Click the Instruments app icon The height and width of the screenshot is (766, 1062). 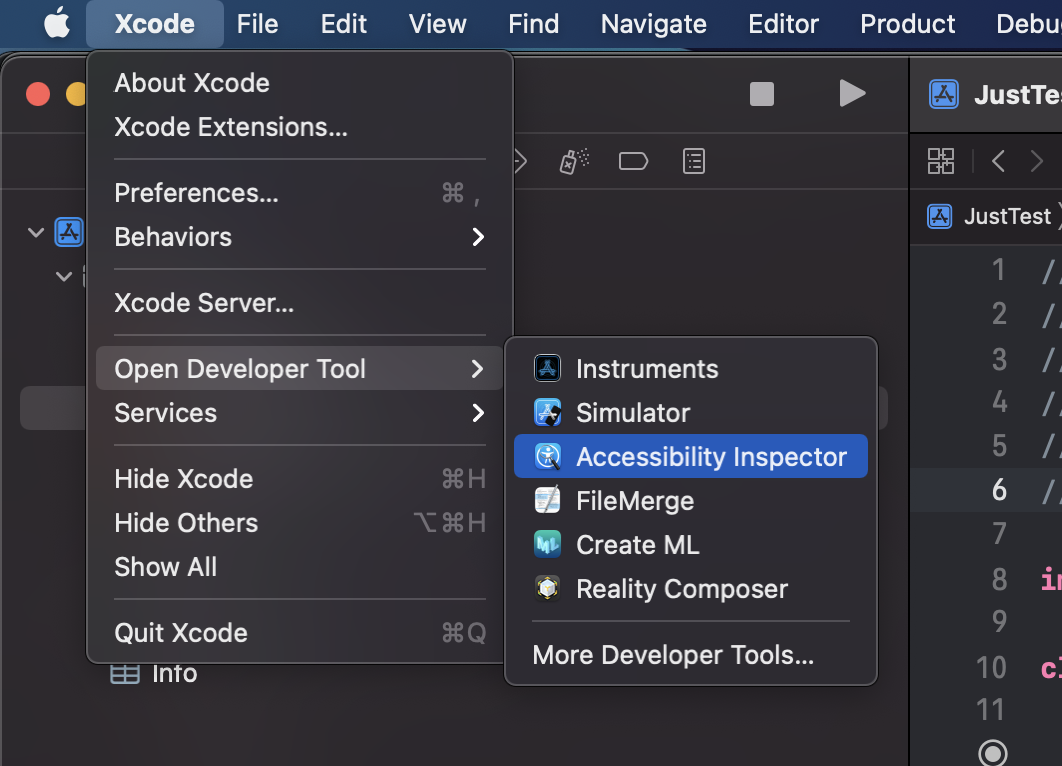[547, 368]
